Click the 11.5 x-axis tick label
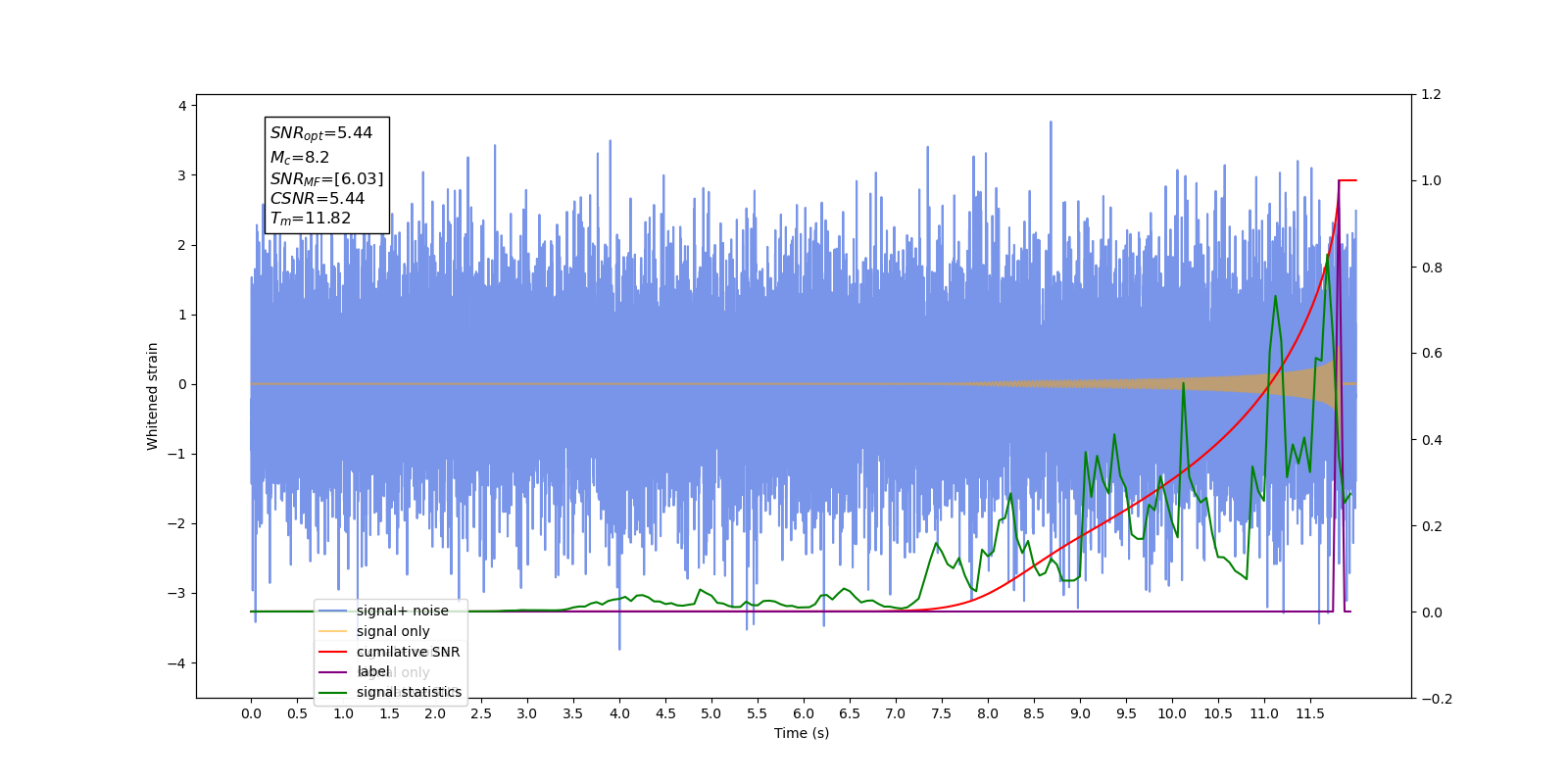Viewport: 1568px width, 784px height. point(1310,713)
